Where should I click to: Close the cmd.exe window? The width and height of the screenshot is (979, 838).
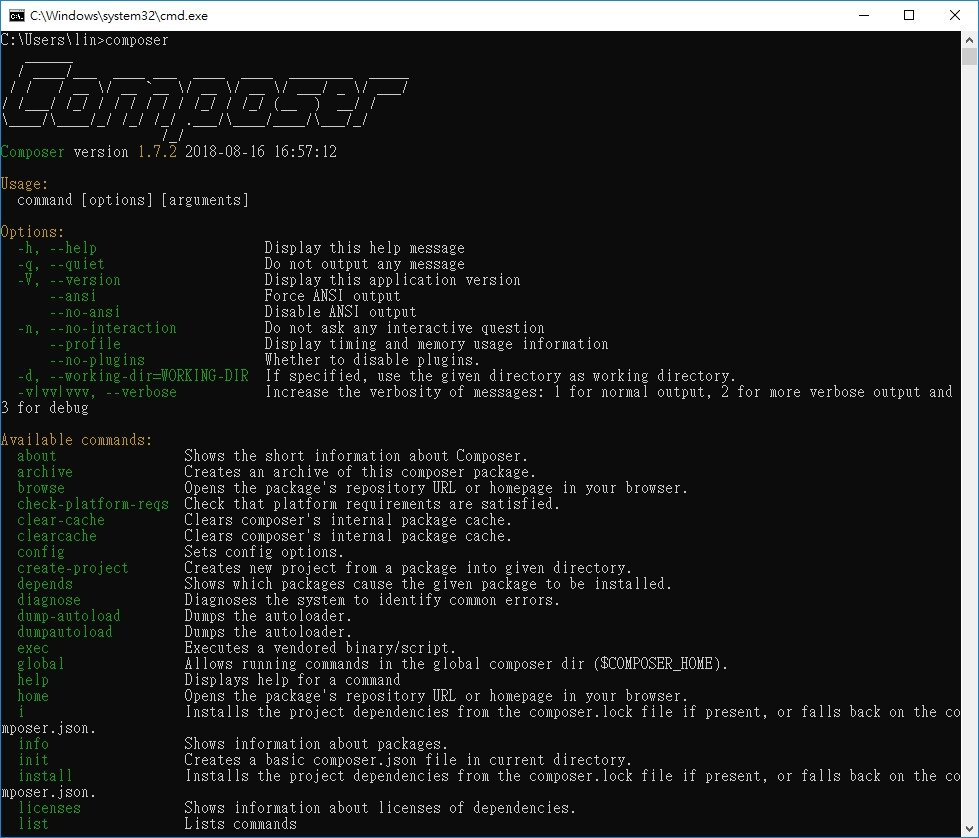pos(955,15)
